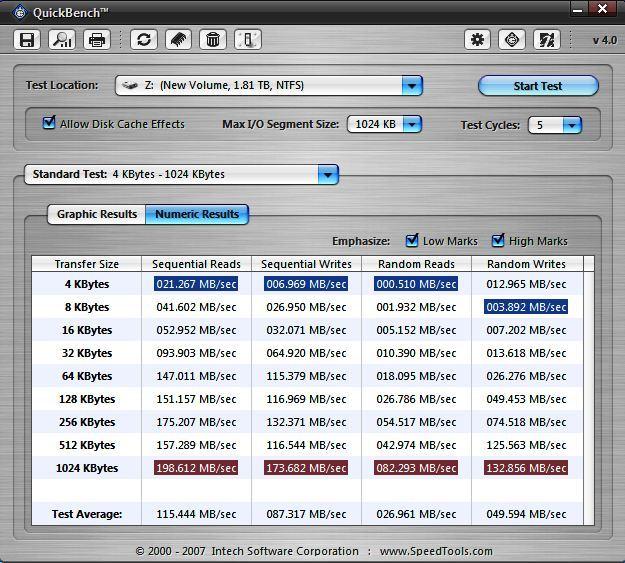The width and height of the screenshot is (625, 563).
Task: Click the www.SpeedTools.com link
Action: [x=436, y=551]
